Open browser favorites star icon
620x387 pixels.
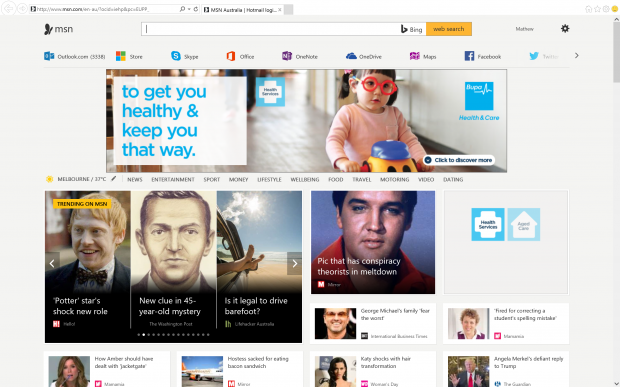(x=597, y=9)
